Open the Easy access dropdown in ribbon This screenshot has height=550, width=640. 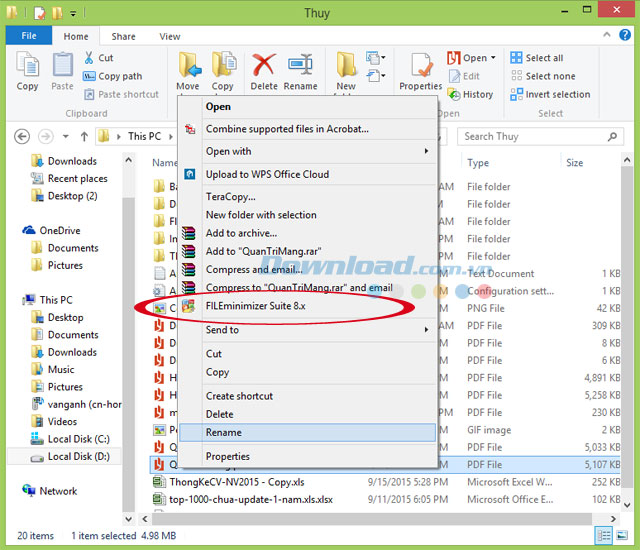(376, 76)
